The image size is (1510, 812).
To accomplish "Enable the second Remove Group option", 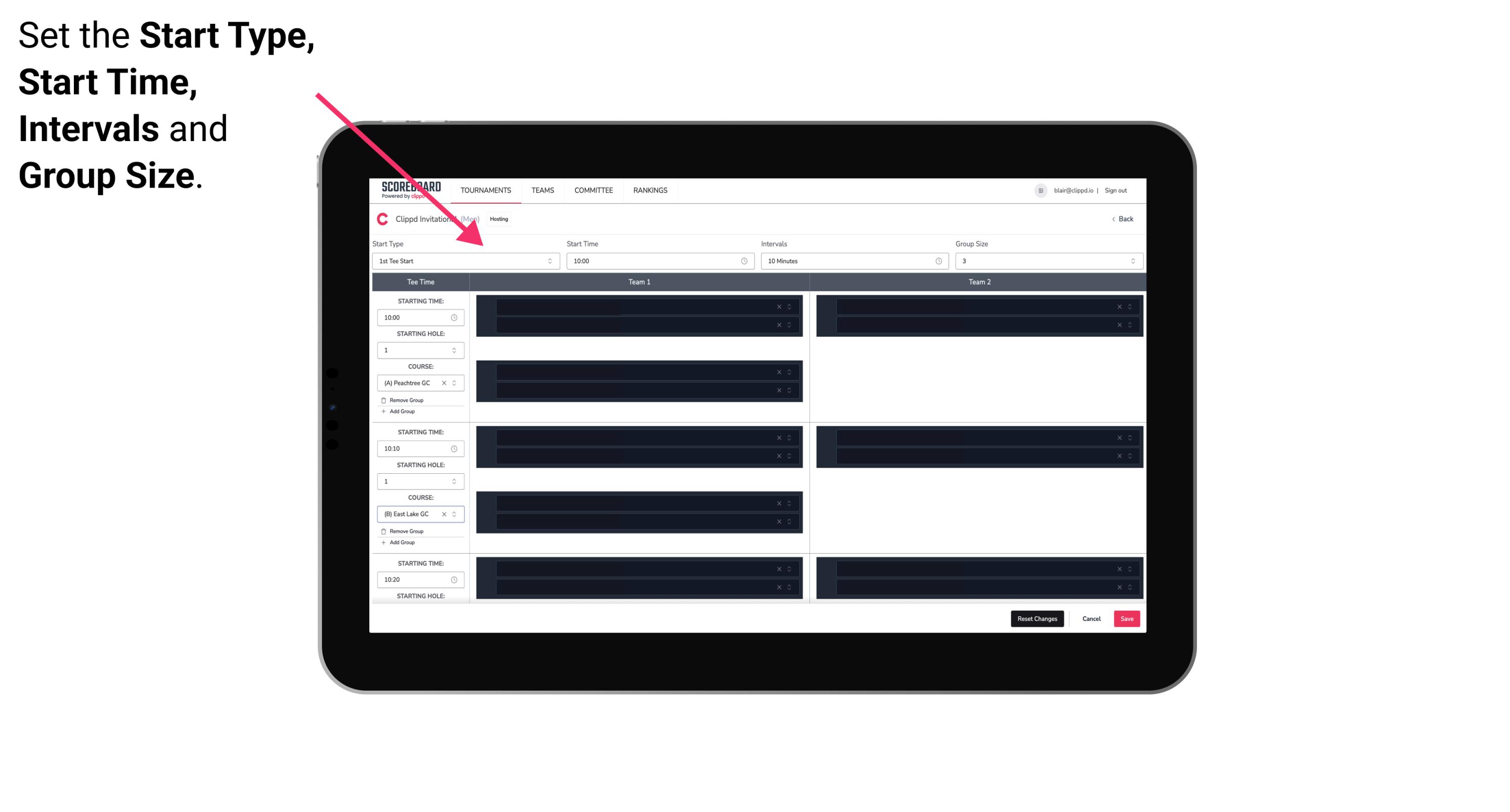I will click(404, 530).
